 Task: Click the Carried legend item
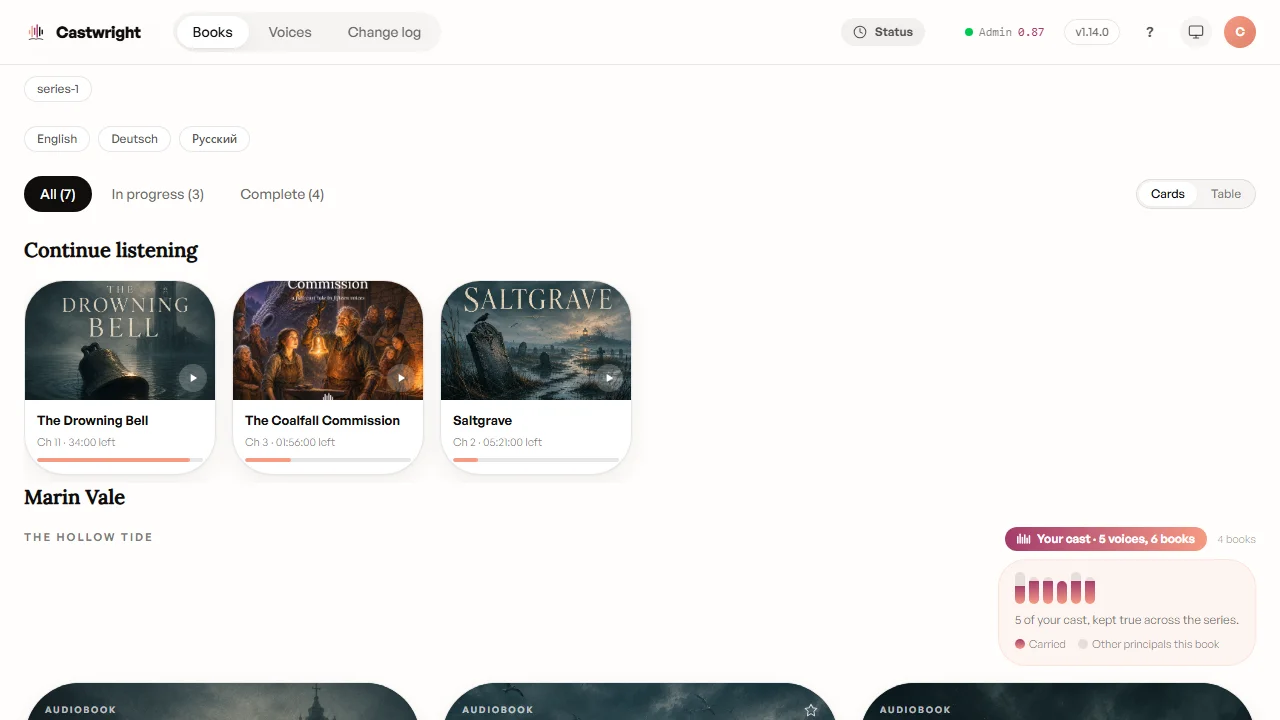pos(1040,644)
